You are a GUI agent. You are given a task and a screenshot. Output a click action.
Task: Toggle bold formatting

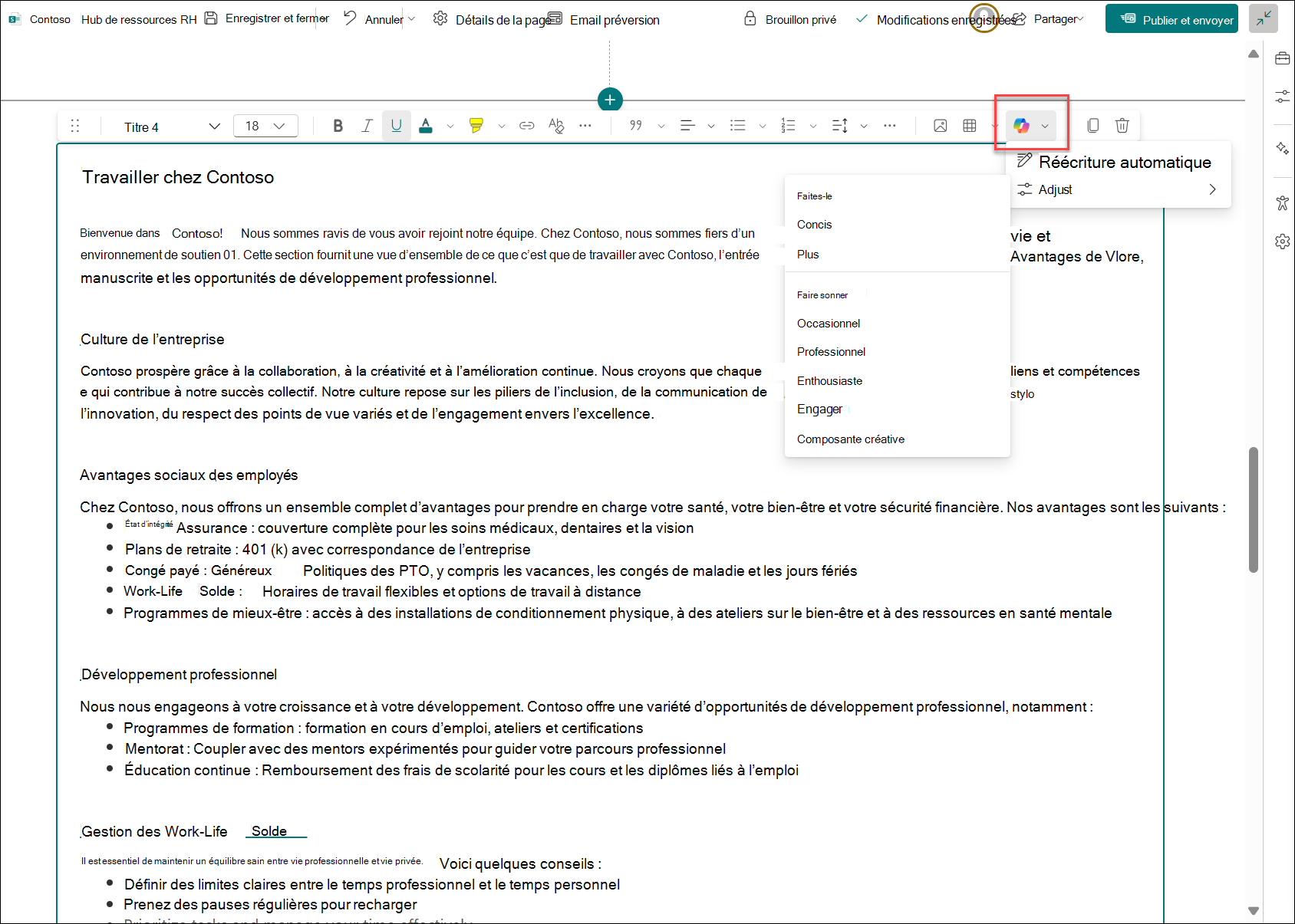pyautogui.click(x=338, y=126)
